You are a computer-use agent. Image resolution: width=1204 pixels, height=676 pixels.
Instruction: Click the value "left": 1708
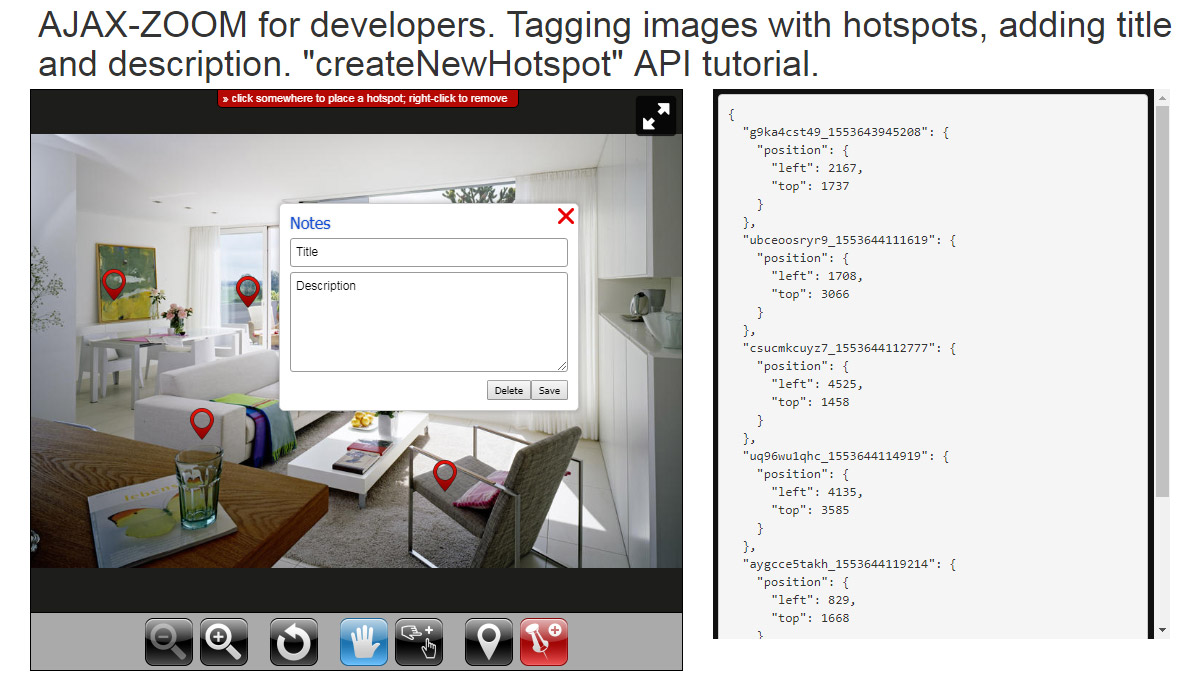point(817,276)
